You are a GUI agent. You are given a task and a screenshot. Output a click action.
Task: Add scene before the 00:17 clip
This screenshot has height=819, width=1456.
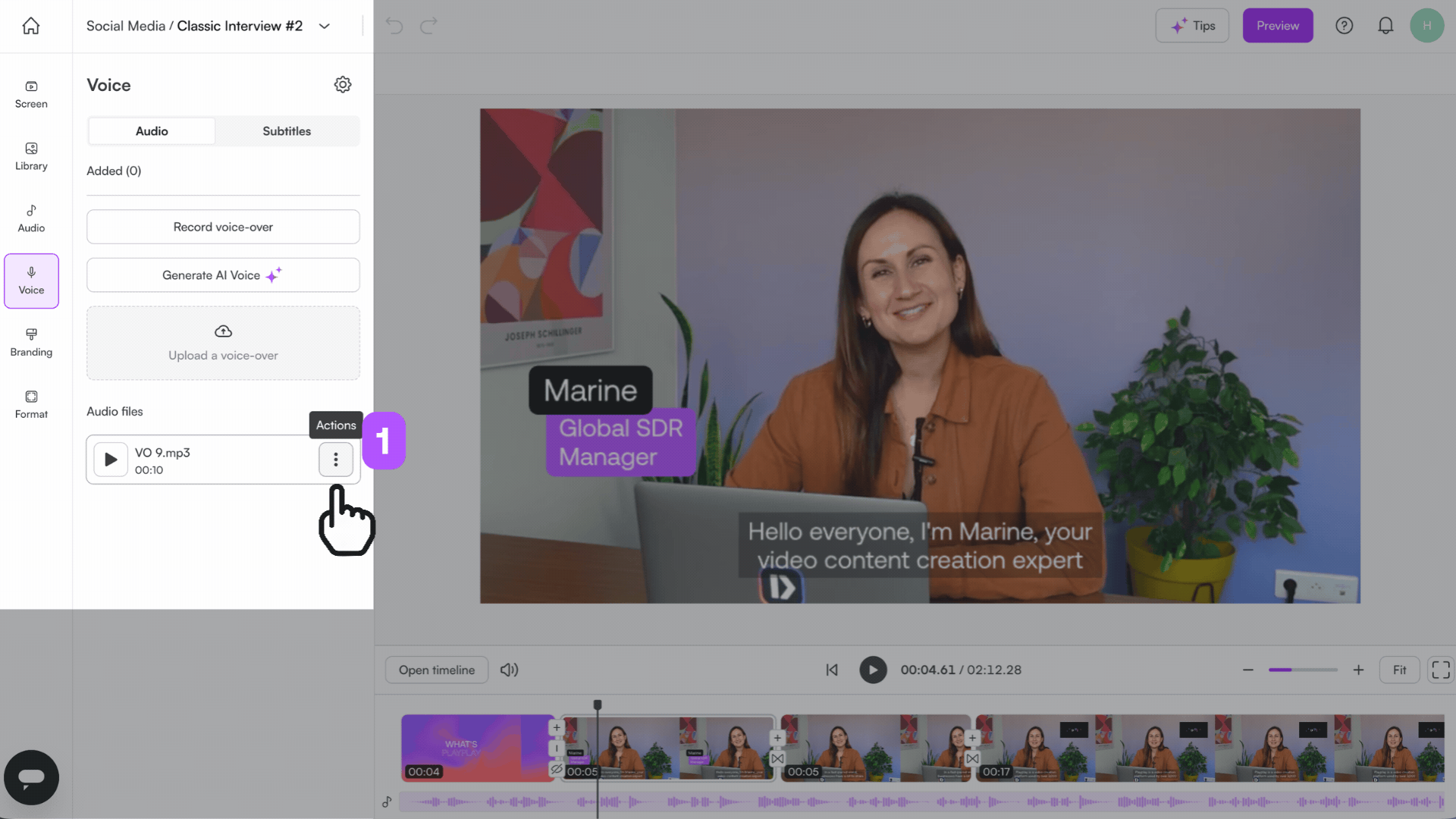(x=972, y=738)
